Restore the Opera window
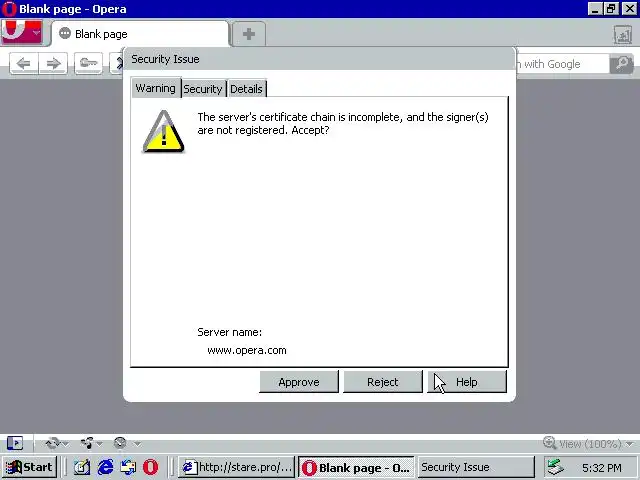The height and width of the screenshot is (480, 640). coord(611,9)
